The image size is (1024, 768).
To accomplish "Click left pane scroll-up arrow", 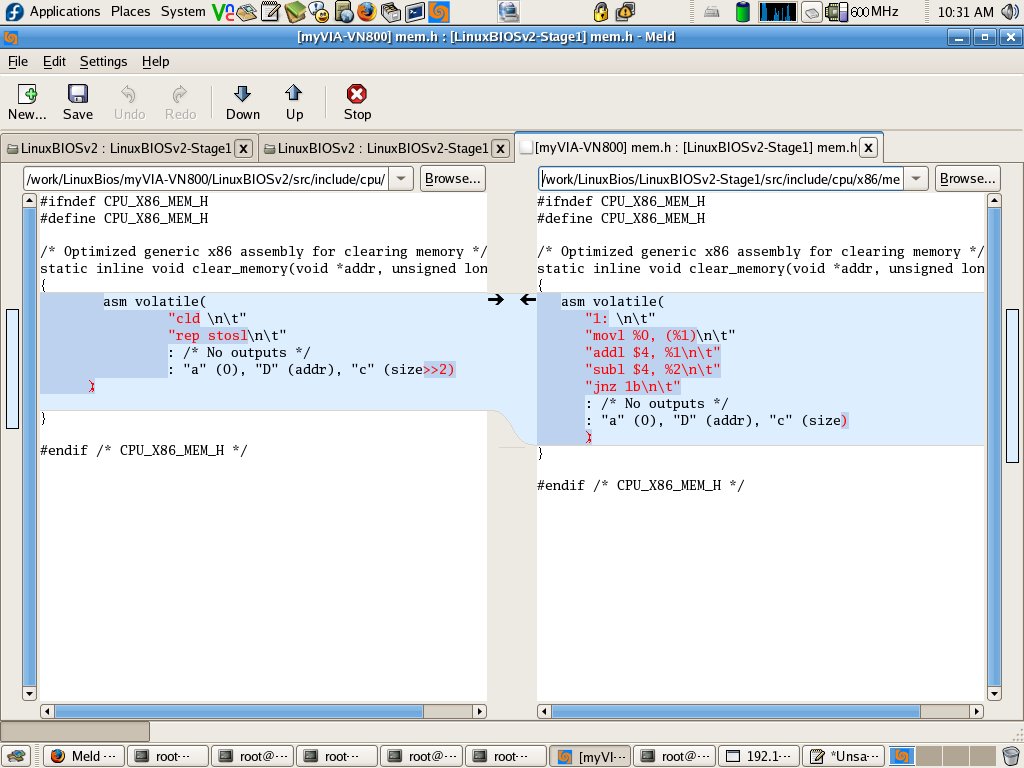I will [x=29, y=200].
